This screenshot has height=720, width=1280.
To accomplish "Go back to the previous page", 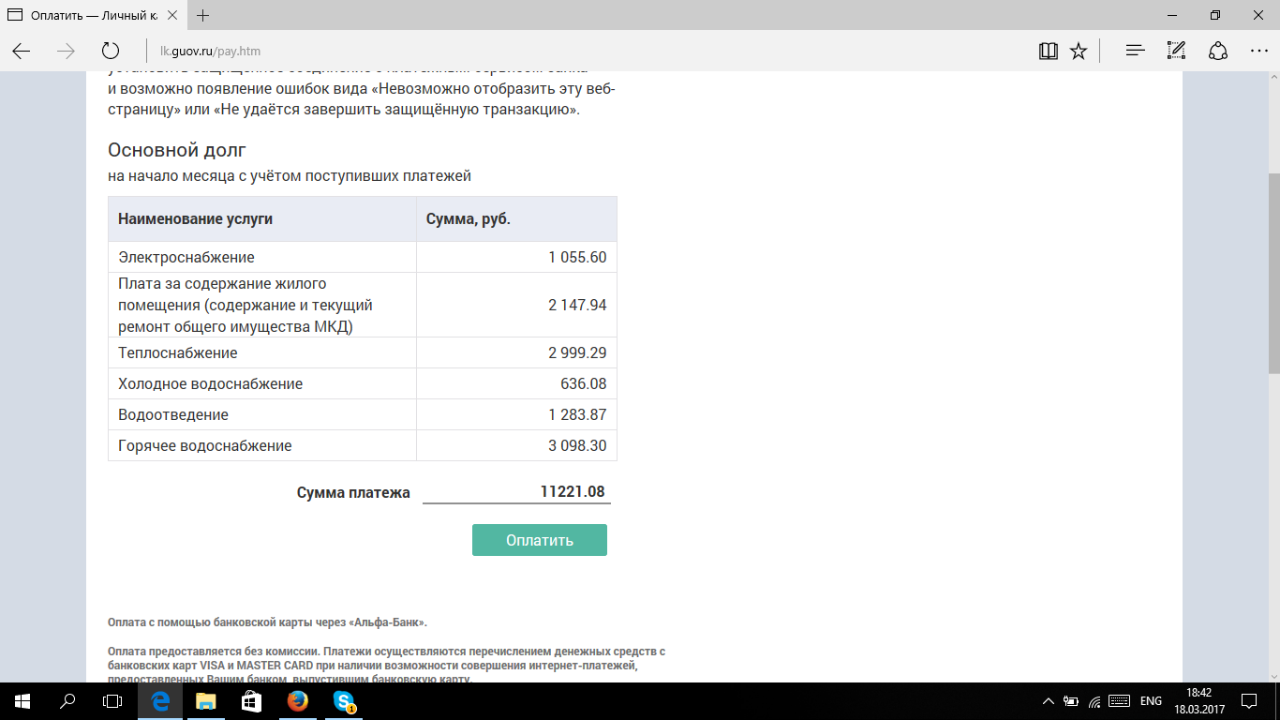I will 21,51.
